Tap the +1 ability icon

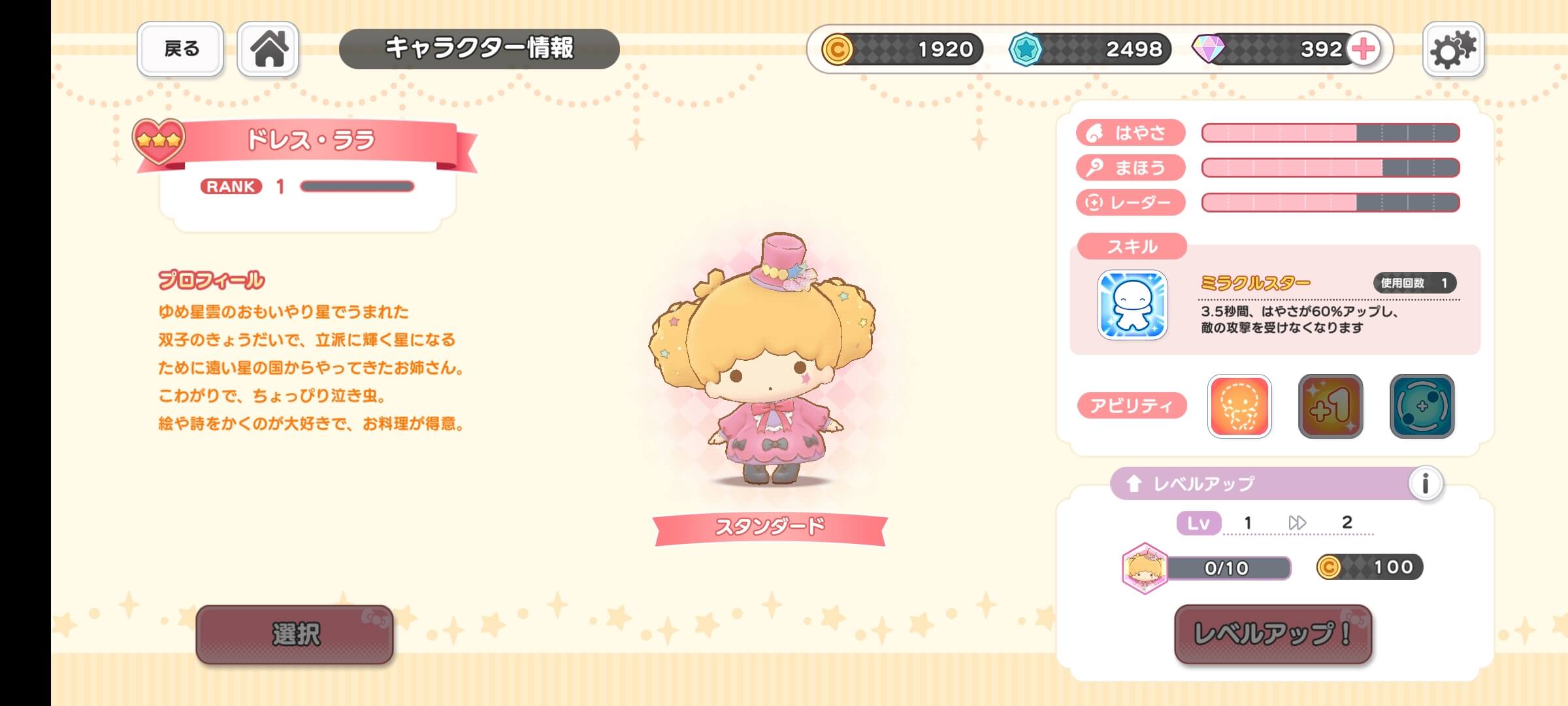[x=1330, y=406]
